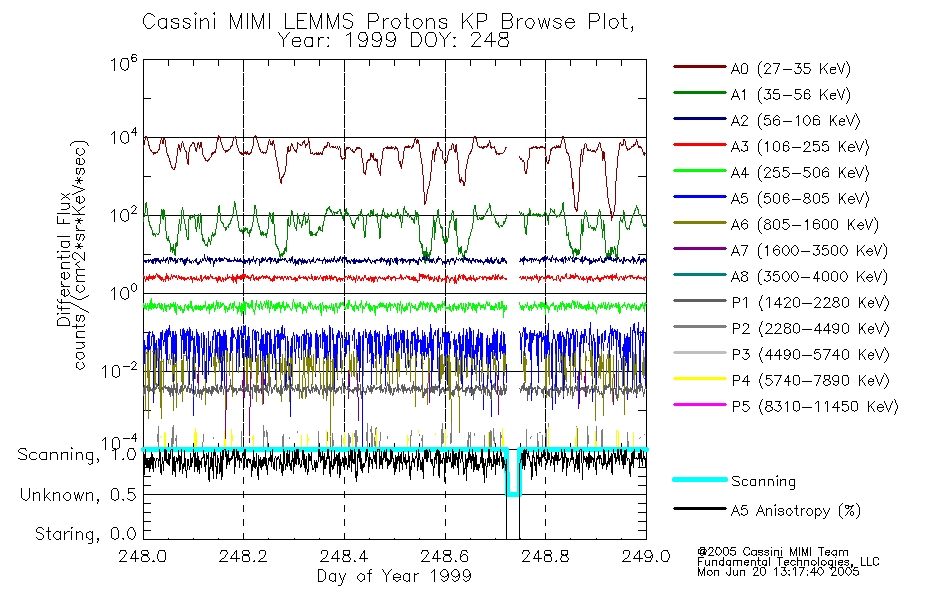This screenshot has height=600, width=950.
Task: Click the A7 (1600-3500 KeV) legend label
Action: [809, 251]
